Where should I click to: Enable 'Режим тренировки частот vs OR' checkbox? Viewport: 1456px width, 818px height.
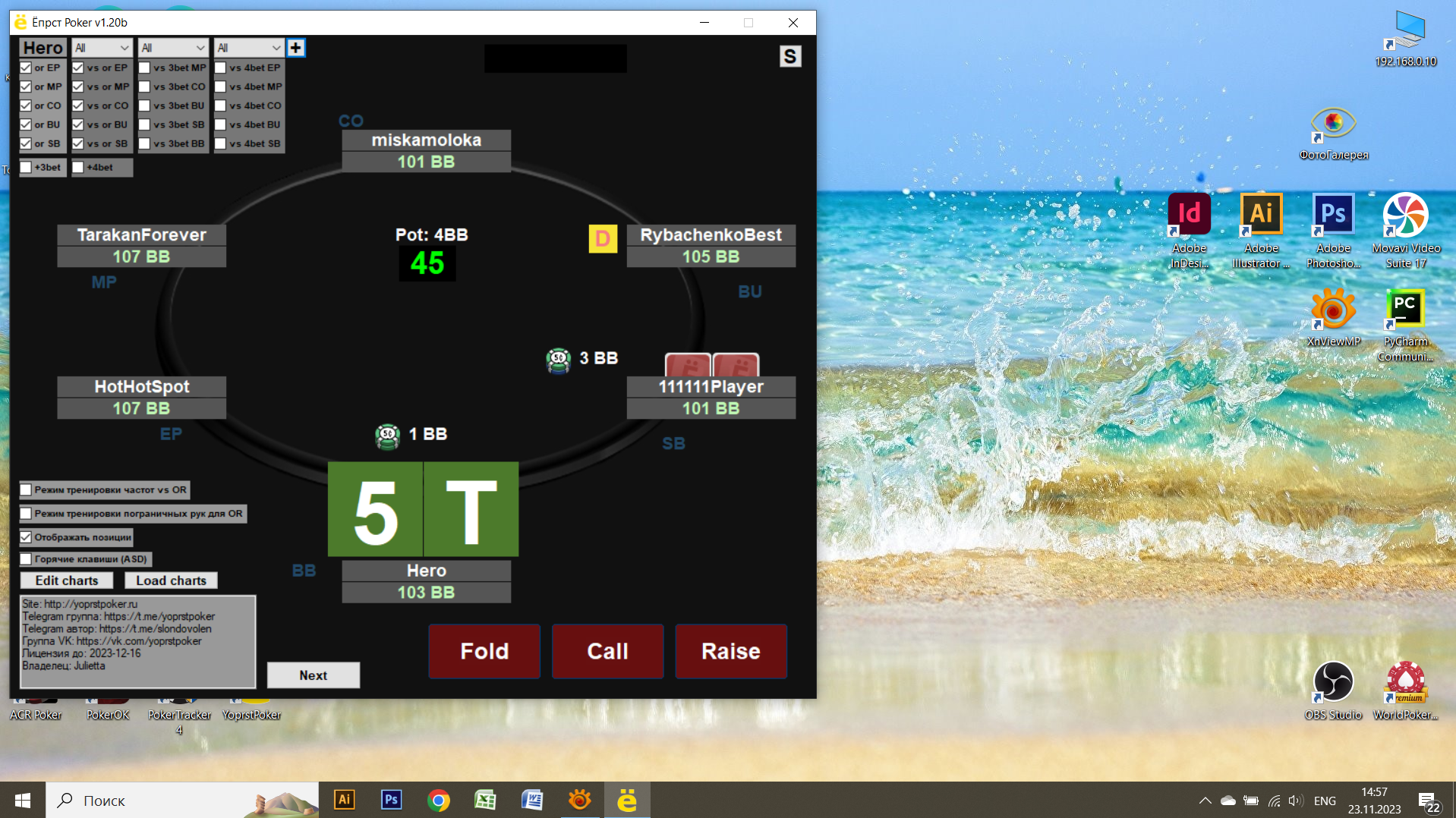coord(26,490)
